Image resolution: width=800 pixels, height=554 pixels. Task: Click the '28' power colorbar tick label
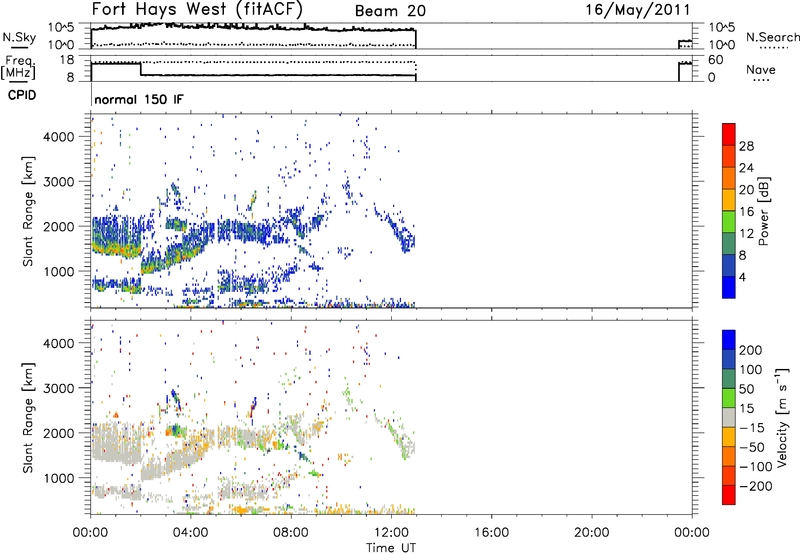pyautogui.click(x=746, y=146)
